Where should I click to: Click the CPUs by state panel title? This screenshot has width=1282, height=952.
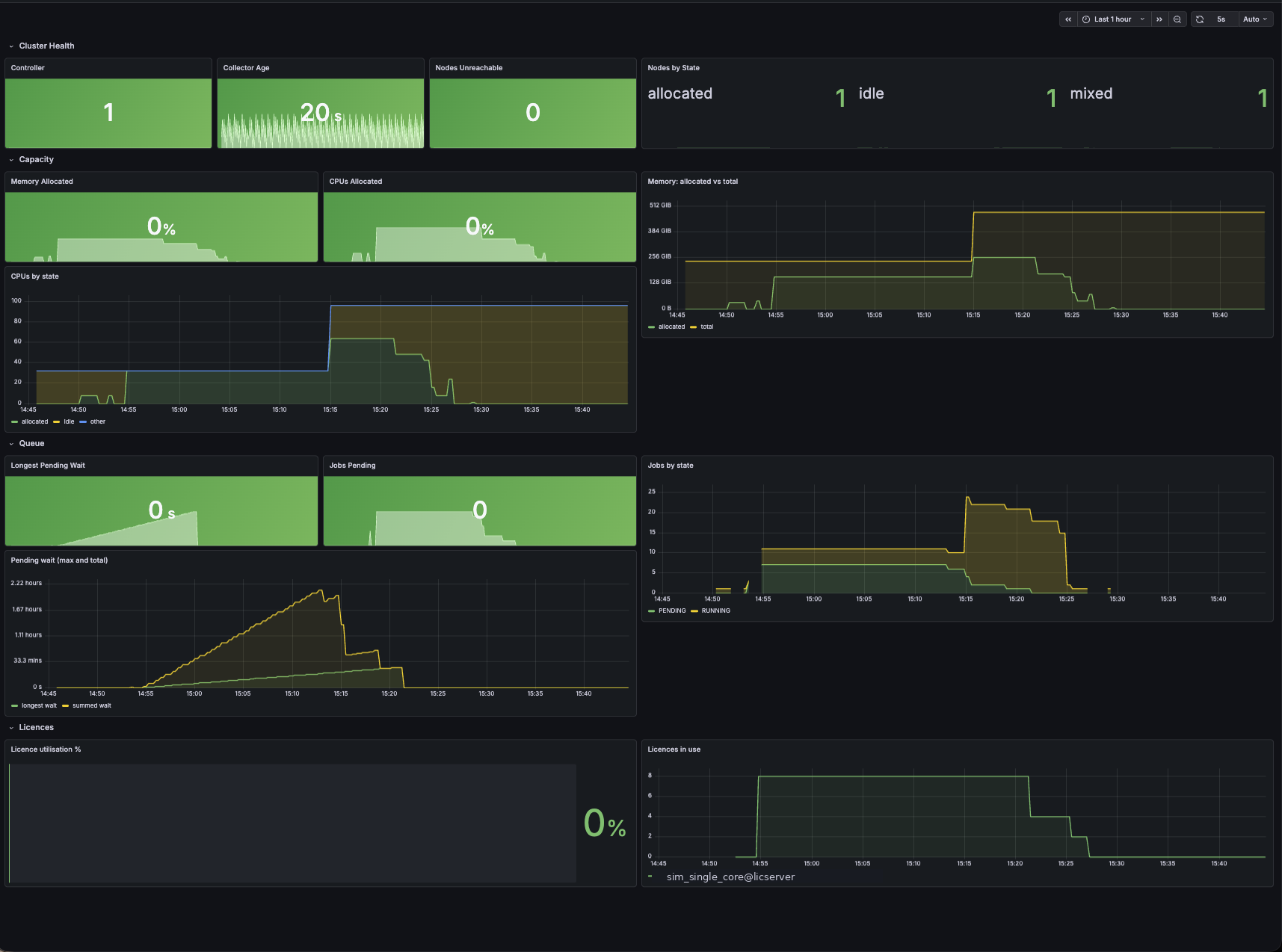pyautogui.click(x=34, y=276)
